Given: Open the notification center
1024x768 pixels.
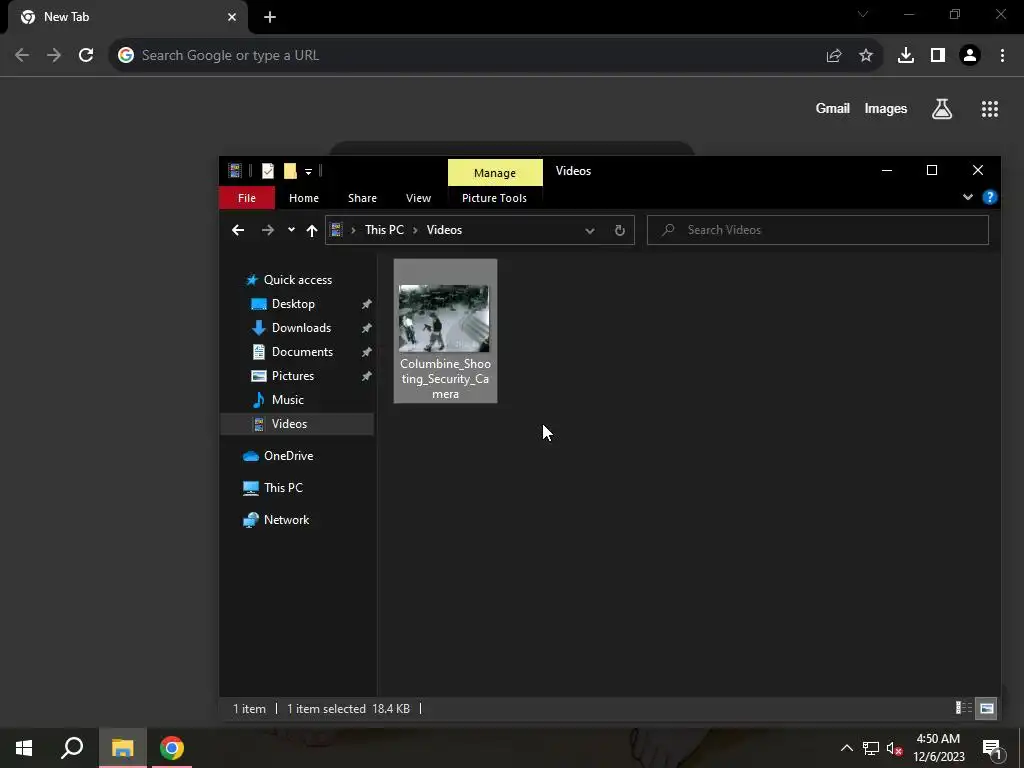Looking at the screenshot, I should point(992,748).
